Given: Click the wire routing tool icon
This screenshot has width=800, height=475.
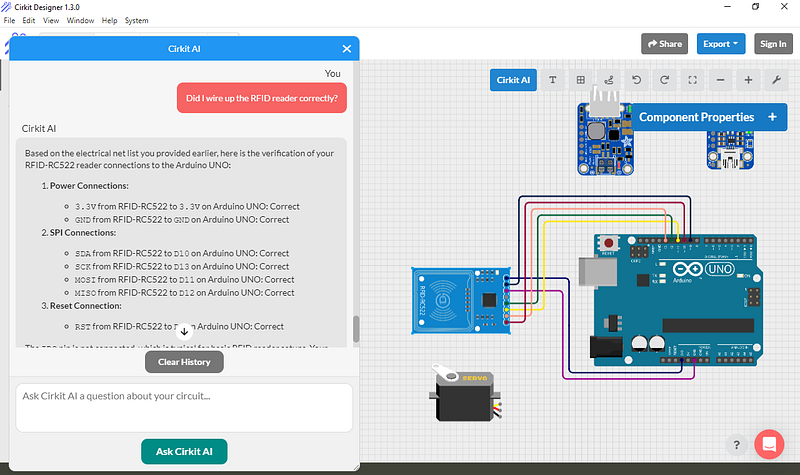Looking at the screenshot, I should 609,80.
